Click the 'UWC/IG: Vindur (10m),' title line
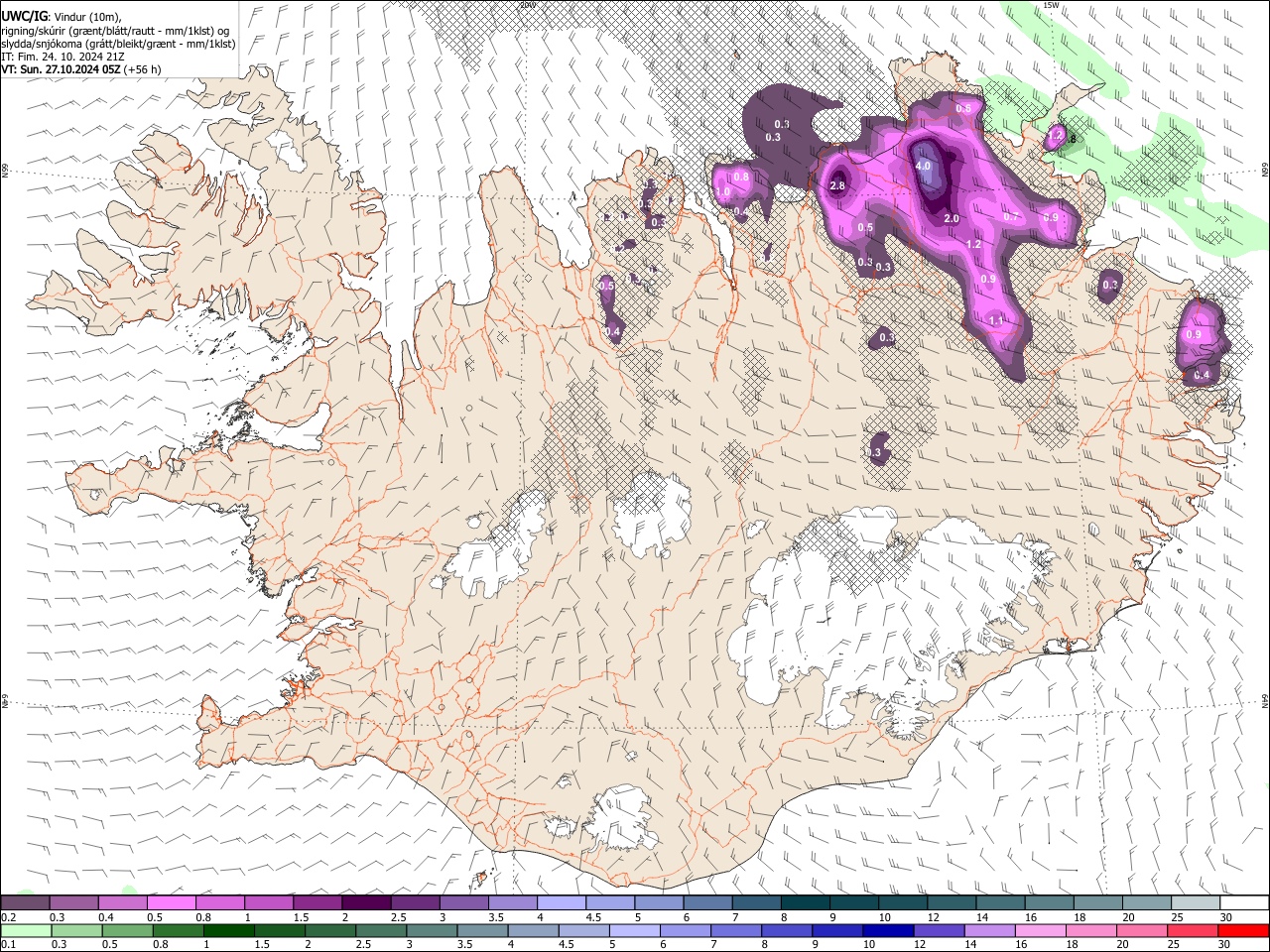 pyautogui.click(x=62, y=17)
